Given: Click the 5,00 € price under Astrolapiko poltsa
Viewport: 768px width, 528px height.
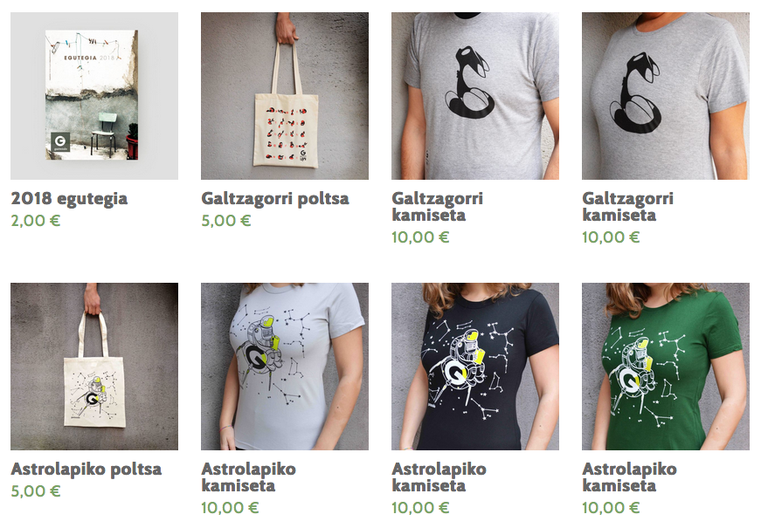Looking at the screenshot, I should pos(36,491).
